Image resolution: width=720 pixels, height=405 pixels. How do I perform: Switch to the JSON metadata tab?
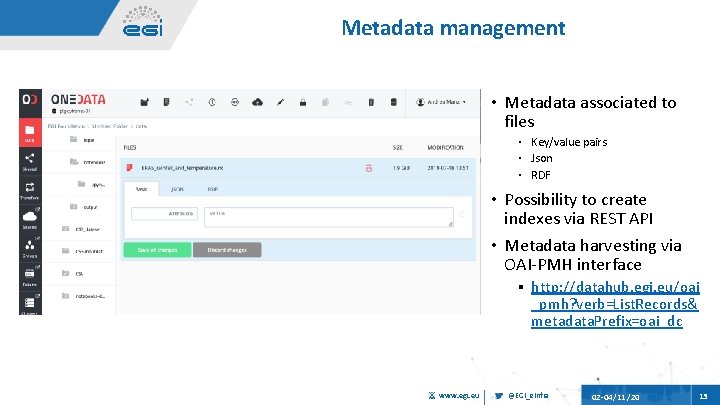[177, 189]
